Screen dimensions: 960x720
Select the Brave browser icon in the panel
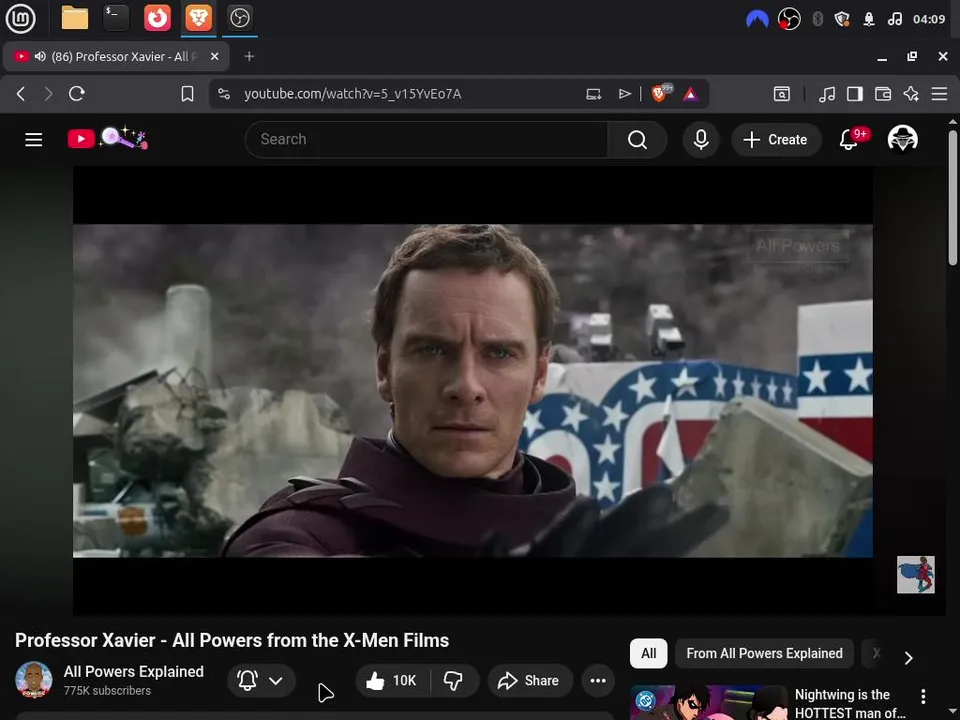199,18
